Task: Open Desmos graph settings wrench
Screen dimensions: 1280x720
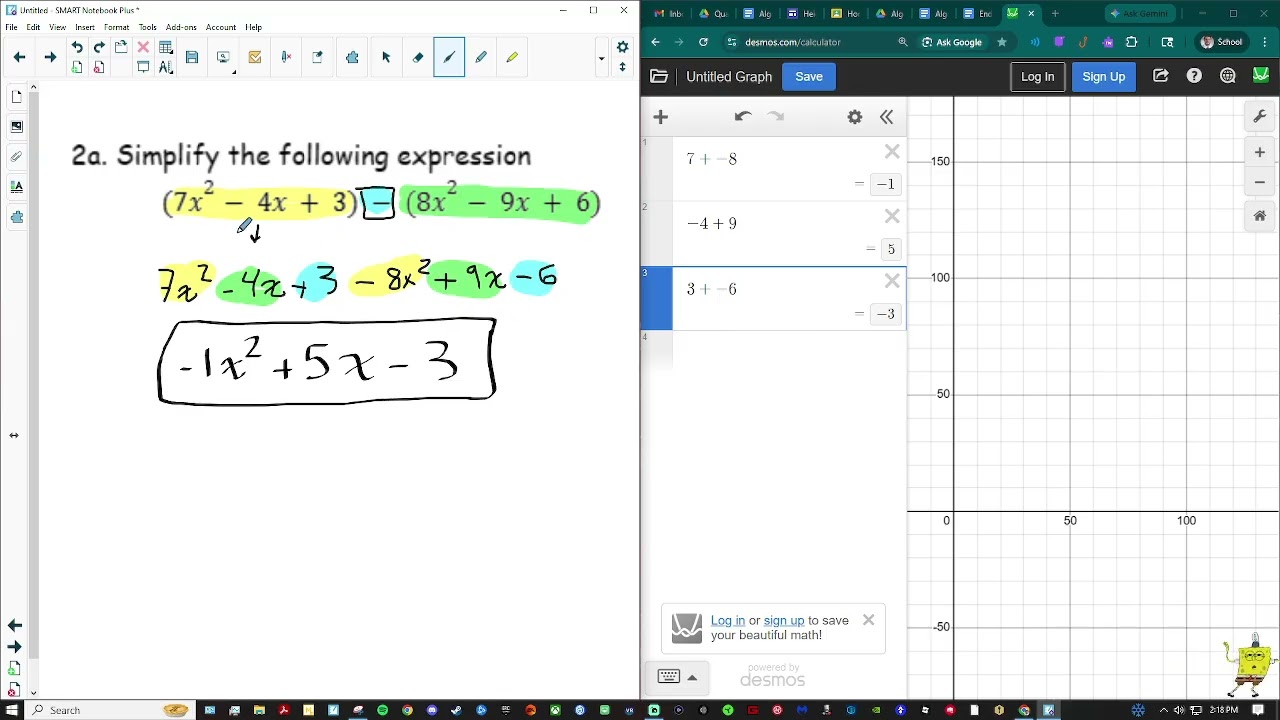Action: coord(1260,117)
